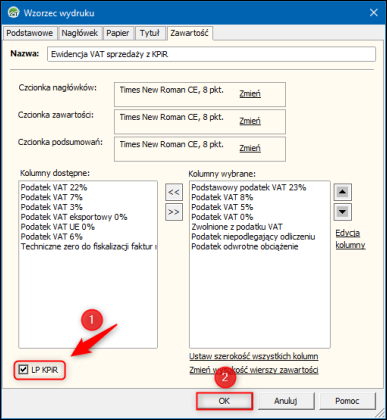387x420 pixels.
Task: Select Podatek VAT 0% in chosen columns
Action: tap(260, 217)
